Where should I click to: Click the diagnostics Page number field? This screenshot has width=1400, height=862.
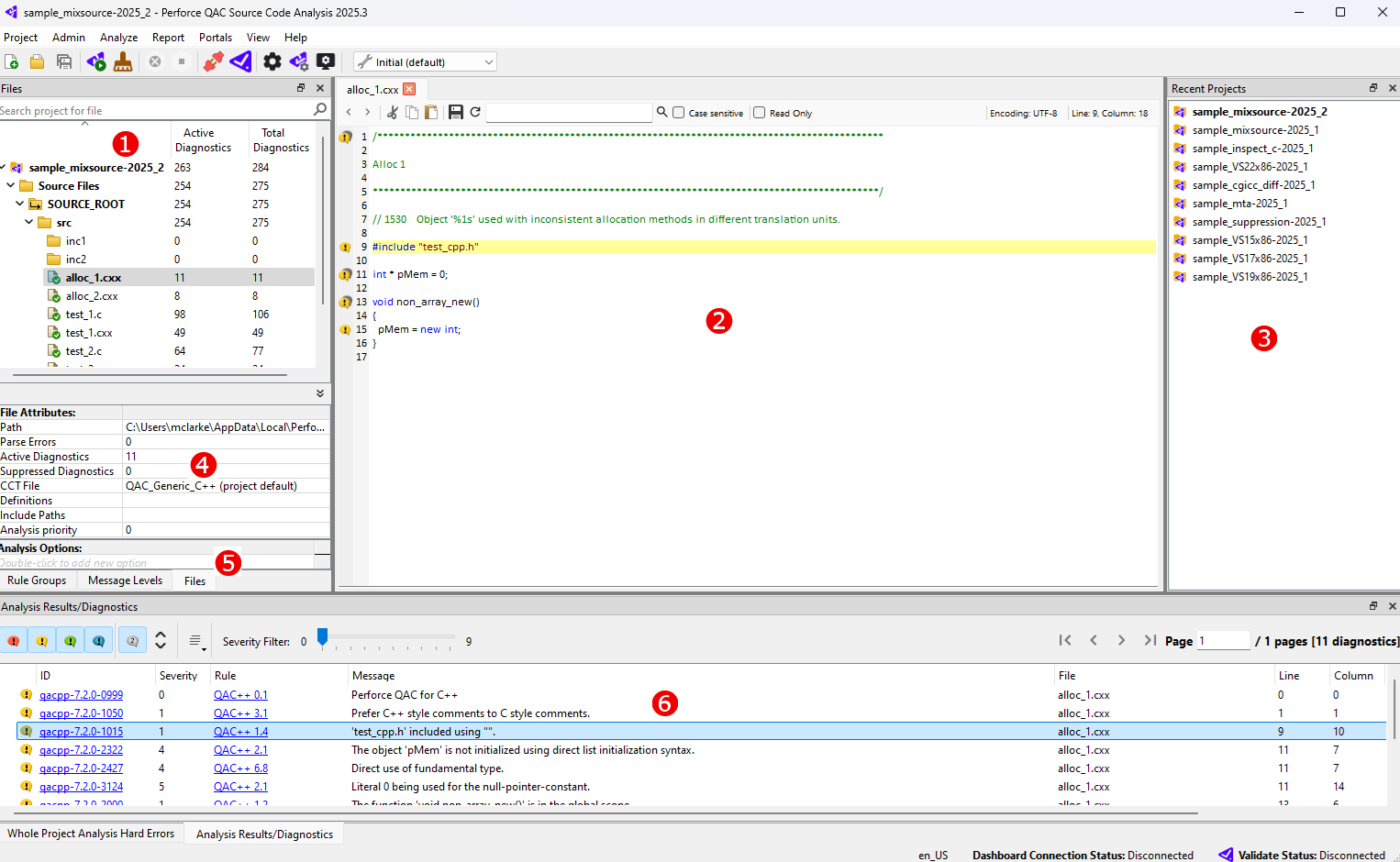pos(1224,640)
